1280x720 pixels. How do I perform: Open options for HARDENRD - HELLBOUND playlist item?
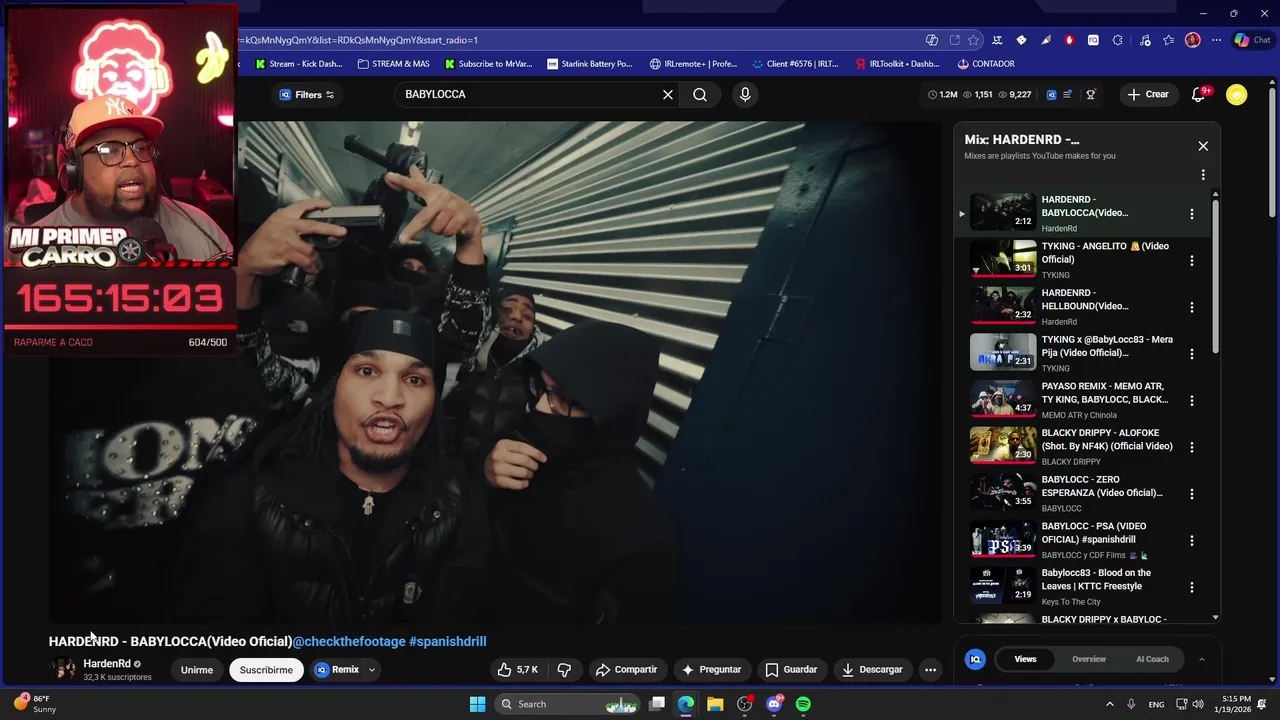pyautogui.click(x=1191, y=307)
